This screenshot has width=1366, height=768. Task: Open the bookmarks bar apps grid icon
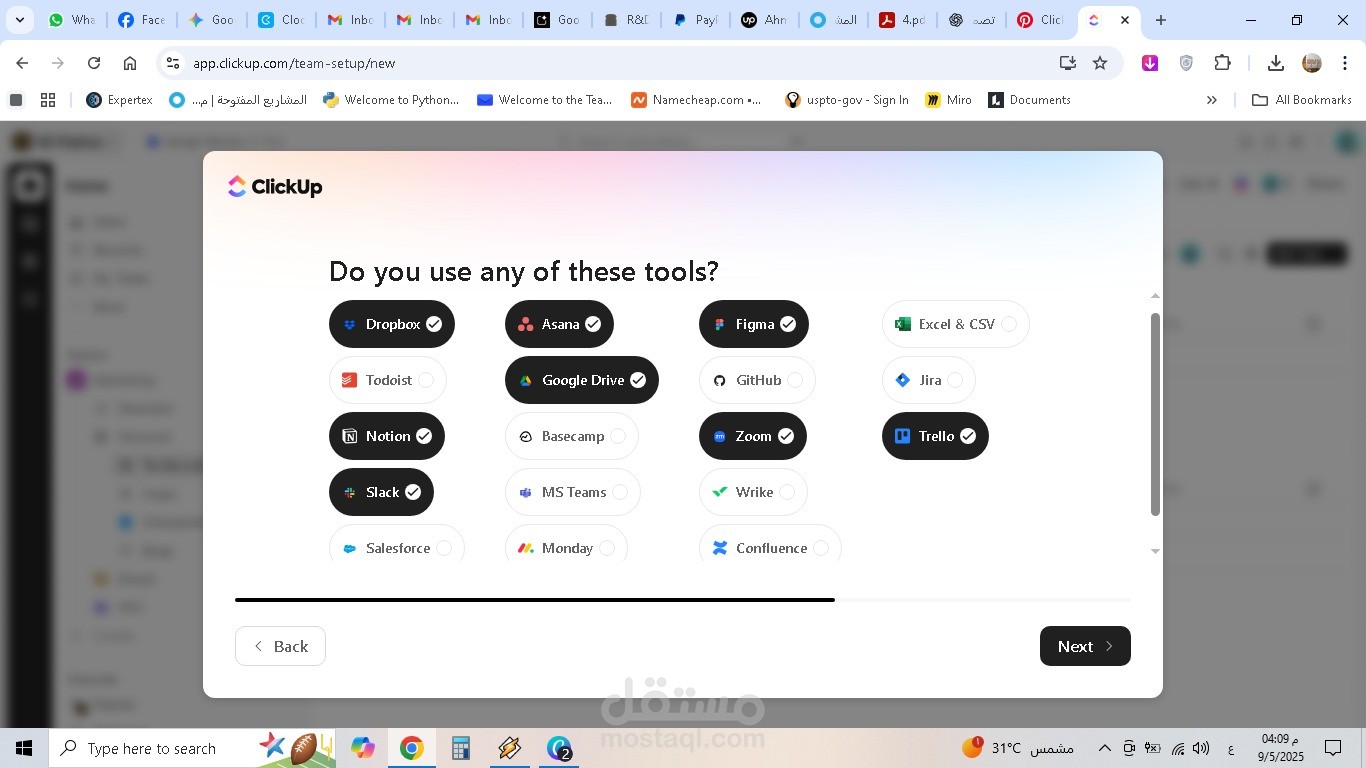tap(48, 100)
